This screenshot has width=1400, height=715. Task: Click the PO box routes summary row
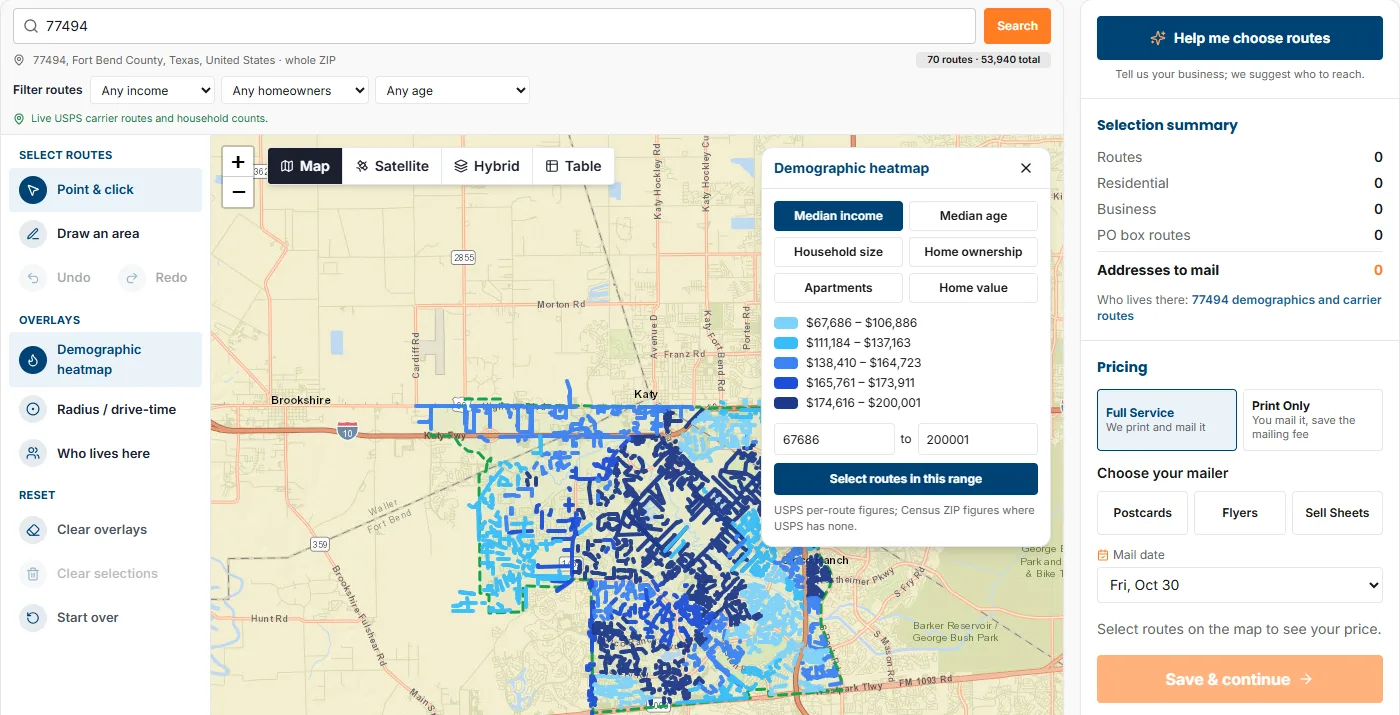[x=1240, y=235]
